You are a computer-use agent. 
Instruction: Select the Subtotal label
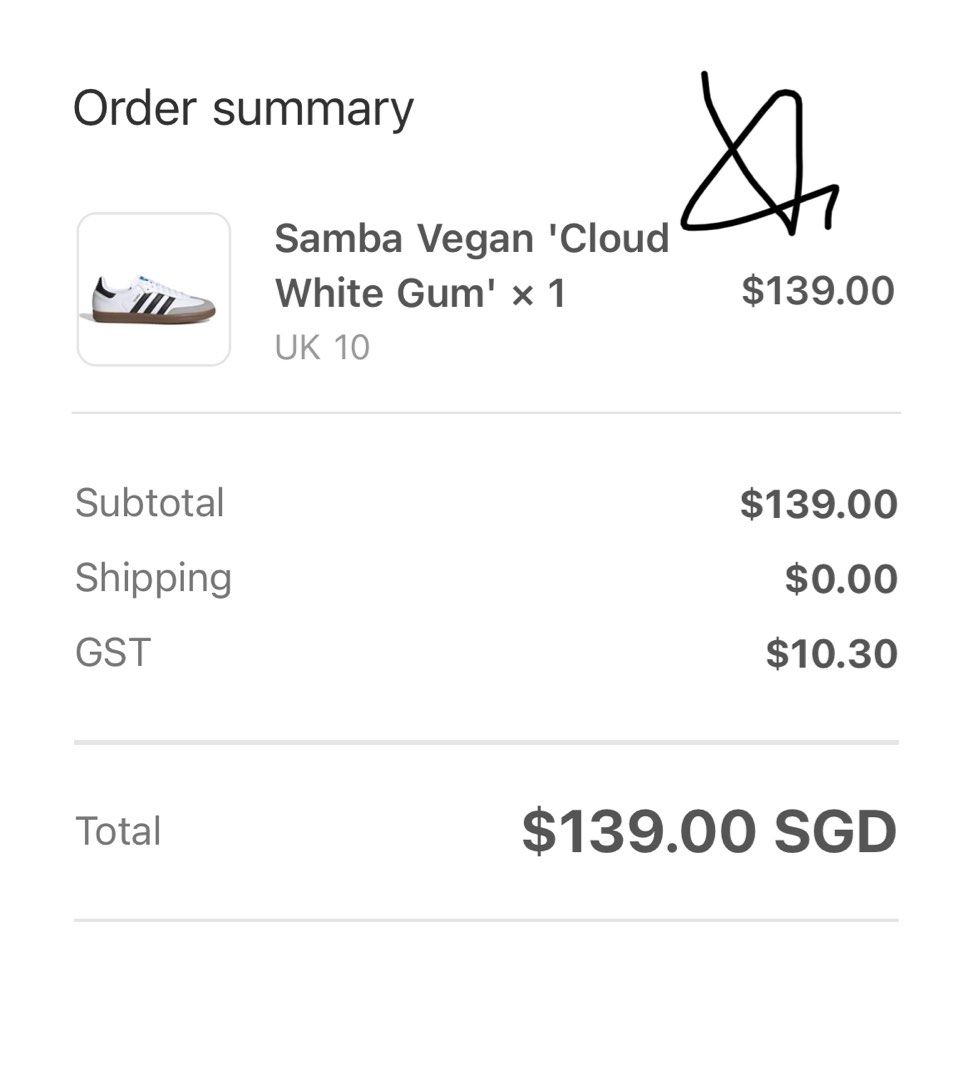pos(149,502)
